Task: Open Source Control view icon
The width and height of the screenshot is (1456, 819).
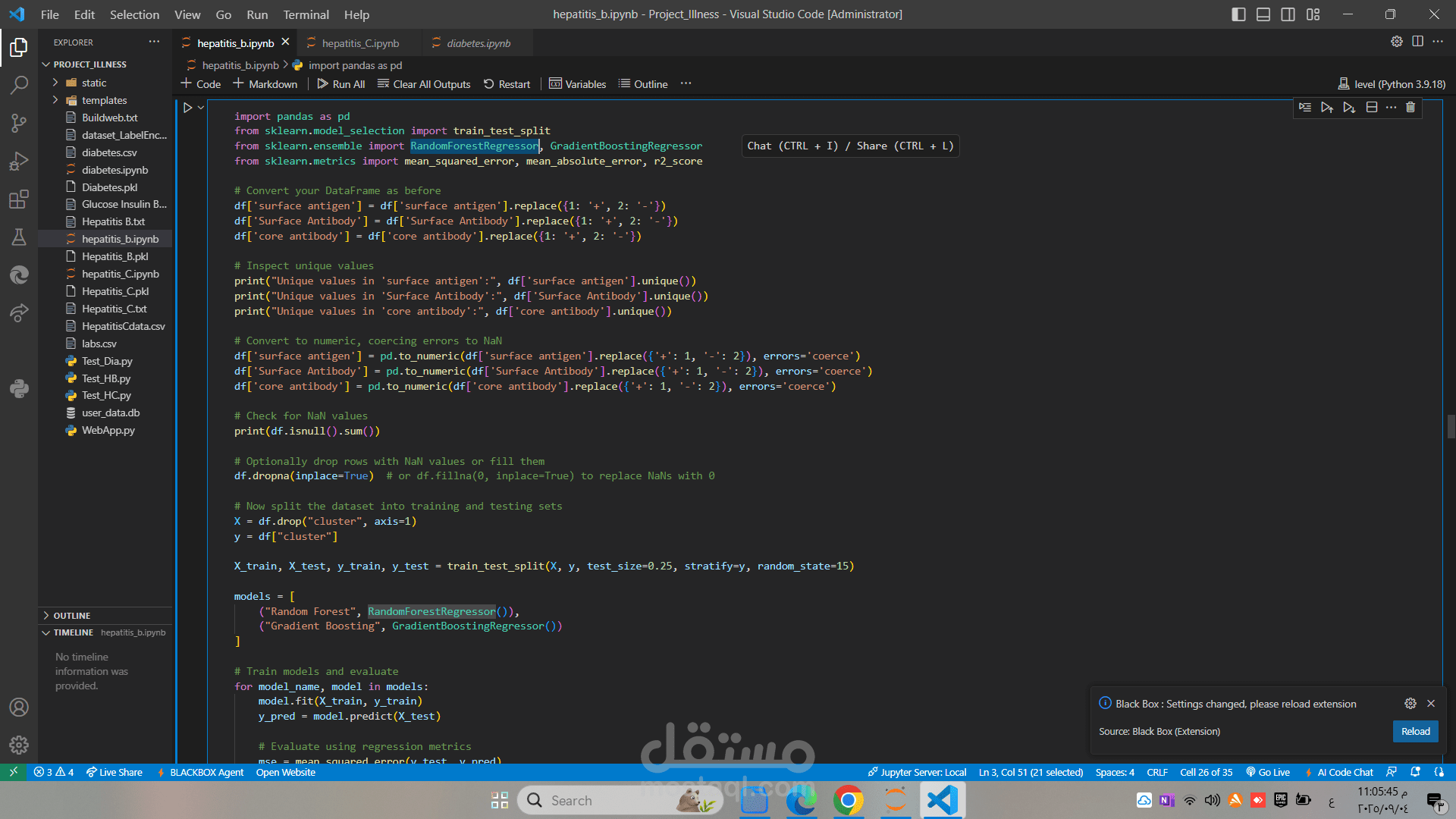Action: [x=19, y=123]
